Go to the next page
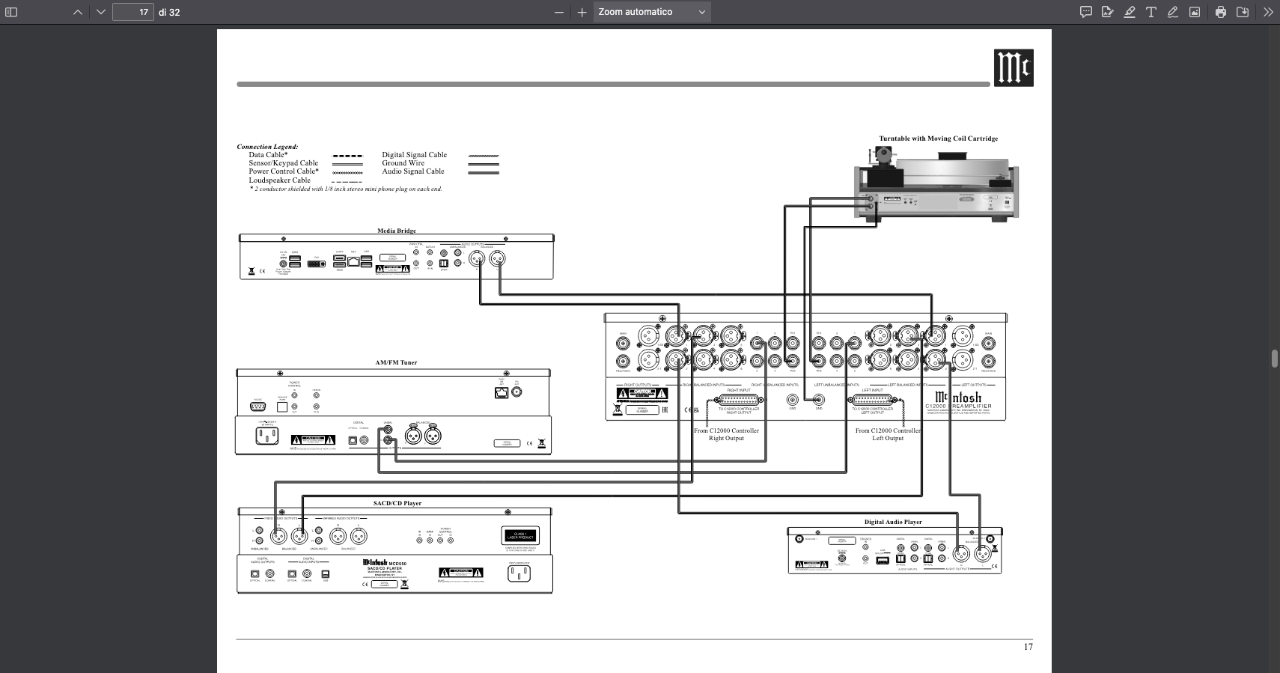 (101, 12)
